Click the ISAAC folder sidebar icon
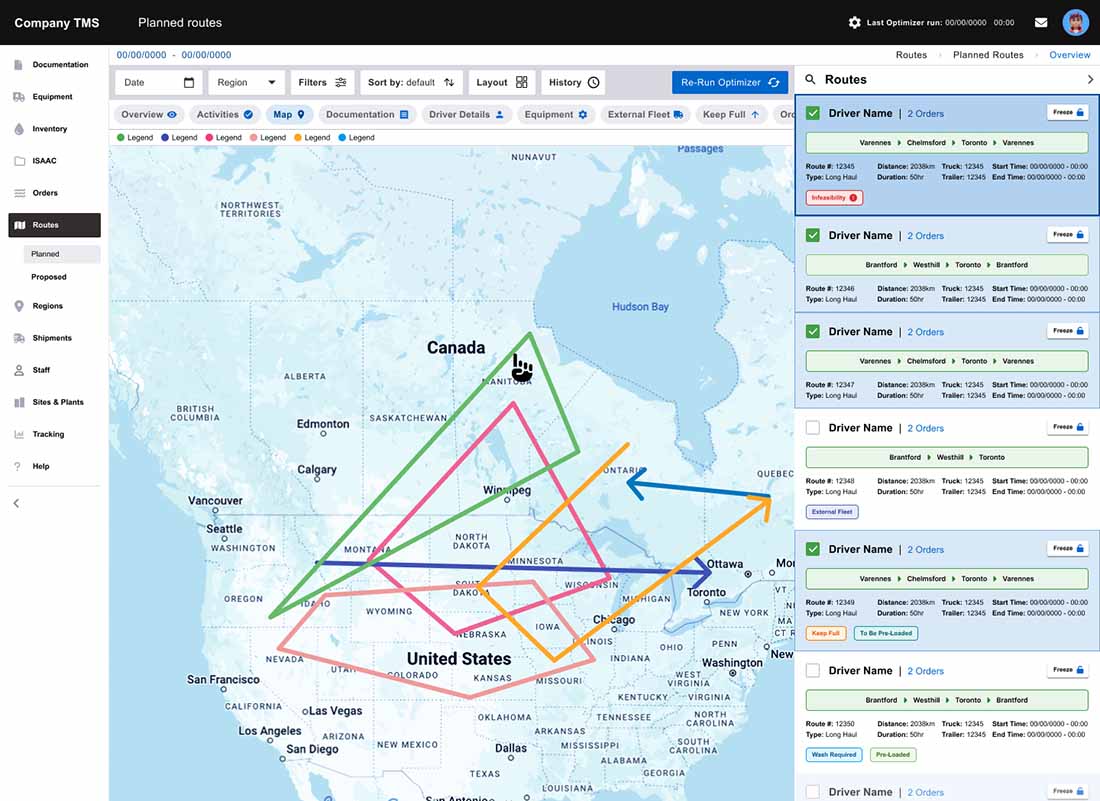Screen dimensions: 1100x801 point(19,161)
